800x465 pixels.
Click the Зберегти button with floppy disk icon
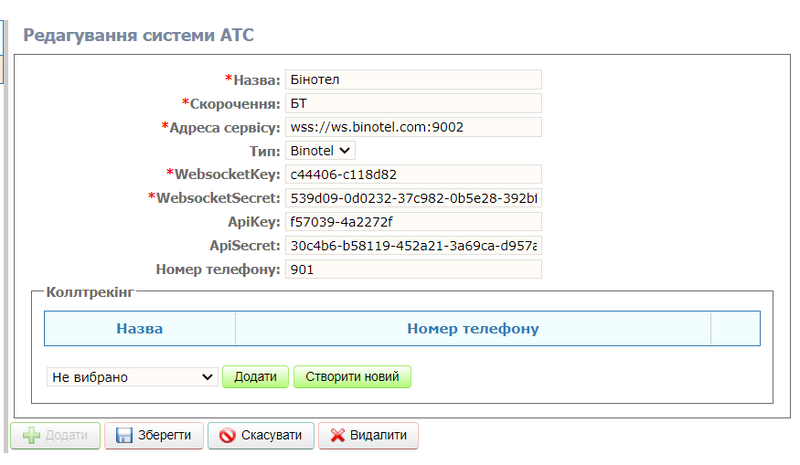[x=153, y=436]
